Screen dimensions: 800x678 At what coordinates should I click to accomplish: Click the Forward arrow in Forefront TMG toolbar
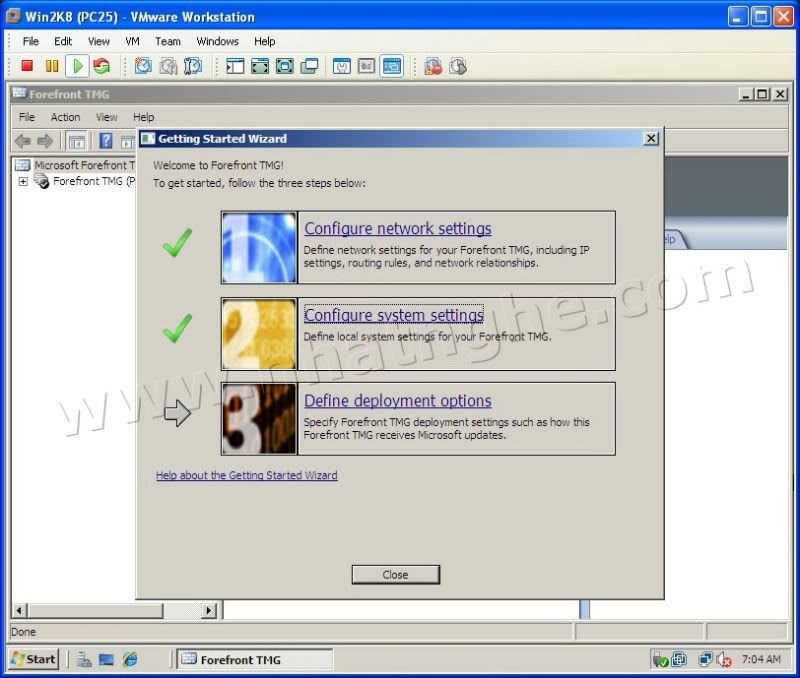[x=45, y=140]
